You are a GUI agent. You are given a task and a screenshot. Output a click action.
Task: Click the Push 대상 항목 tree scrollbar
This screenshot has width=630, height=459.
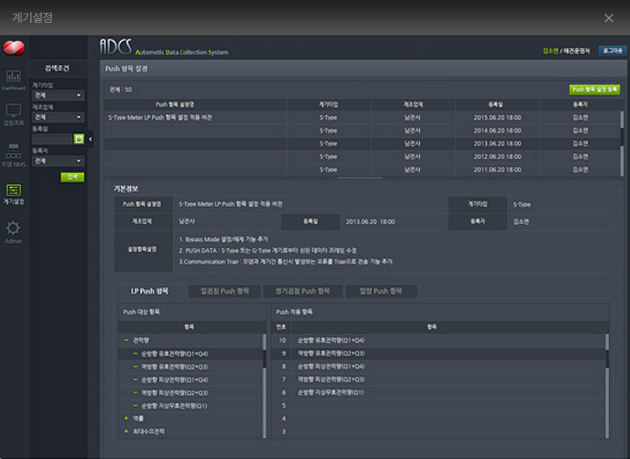click(264, 386)
